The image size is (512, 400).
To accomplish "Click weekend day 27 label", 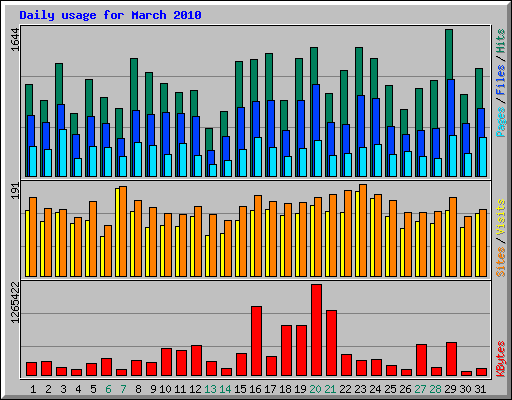I will [x=420, y=389].
